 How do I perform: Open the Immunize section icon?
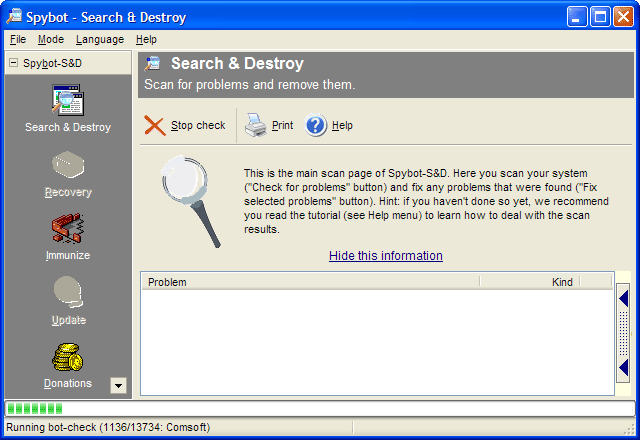click(68, 229)
